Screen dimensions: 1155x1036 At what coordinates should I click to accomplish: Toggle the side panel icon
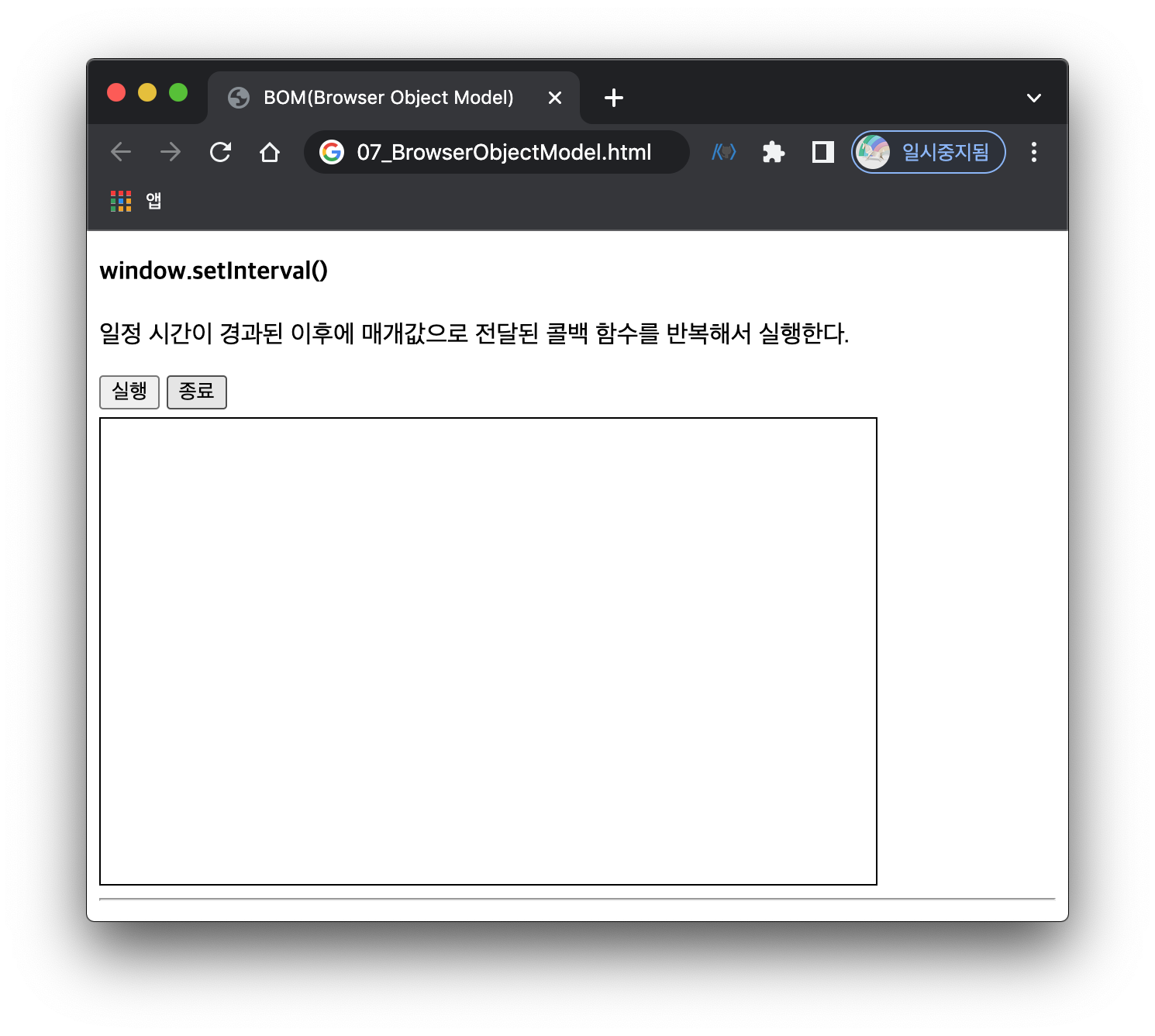[822, 152]
